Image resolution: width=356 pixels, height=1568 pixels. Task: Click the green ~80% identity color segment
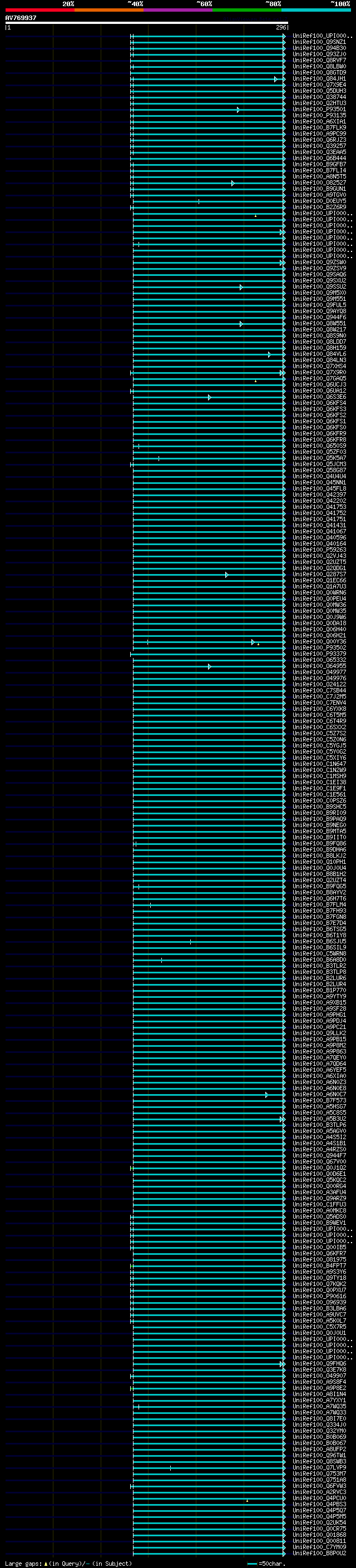click(x=247, y=10)
